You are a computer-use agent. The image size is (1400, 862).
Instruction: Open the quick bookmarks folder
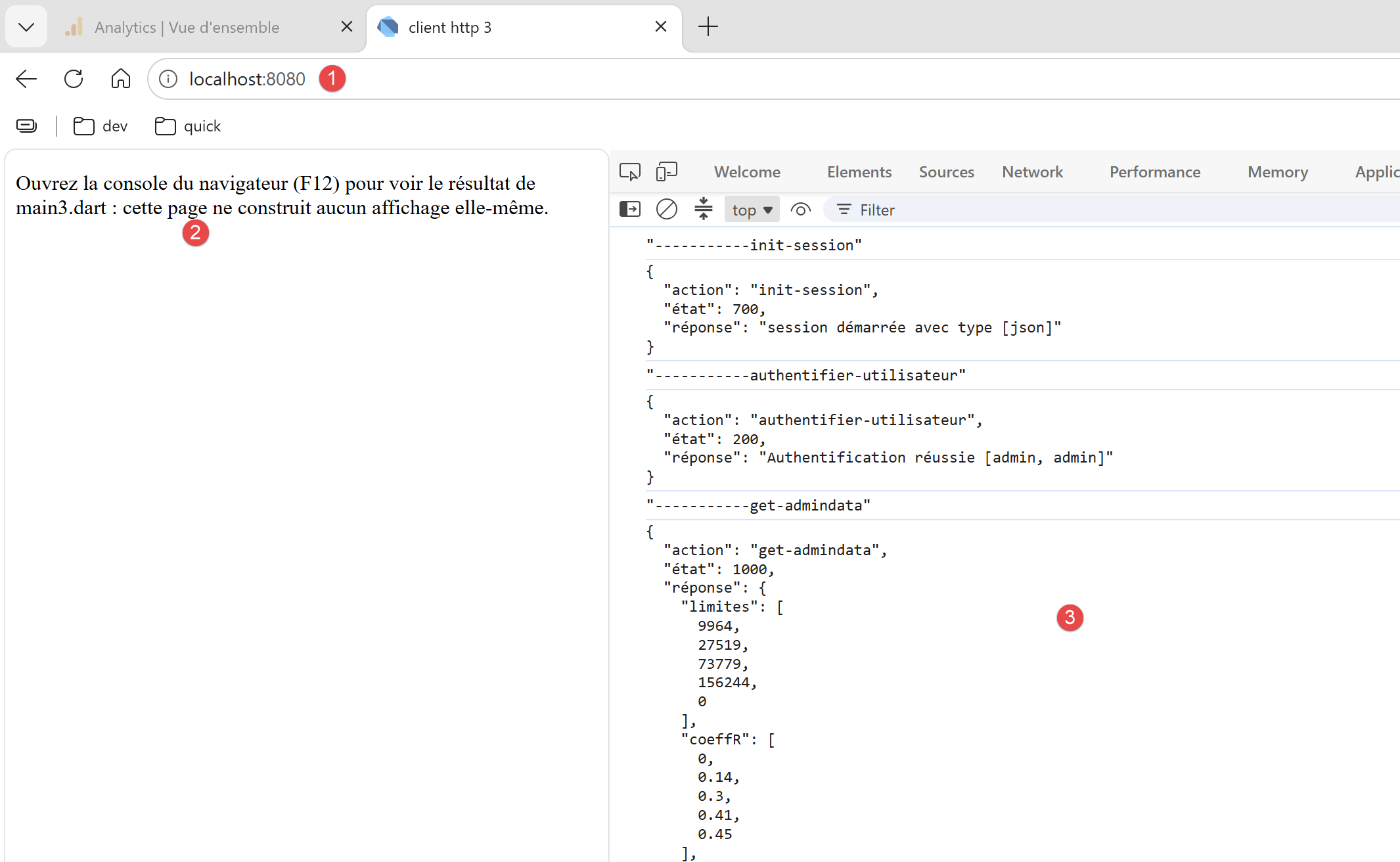pyautogui.click(x=188, y=126)
